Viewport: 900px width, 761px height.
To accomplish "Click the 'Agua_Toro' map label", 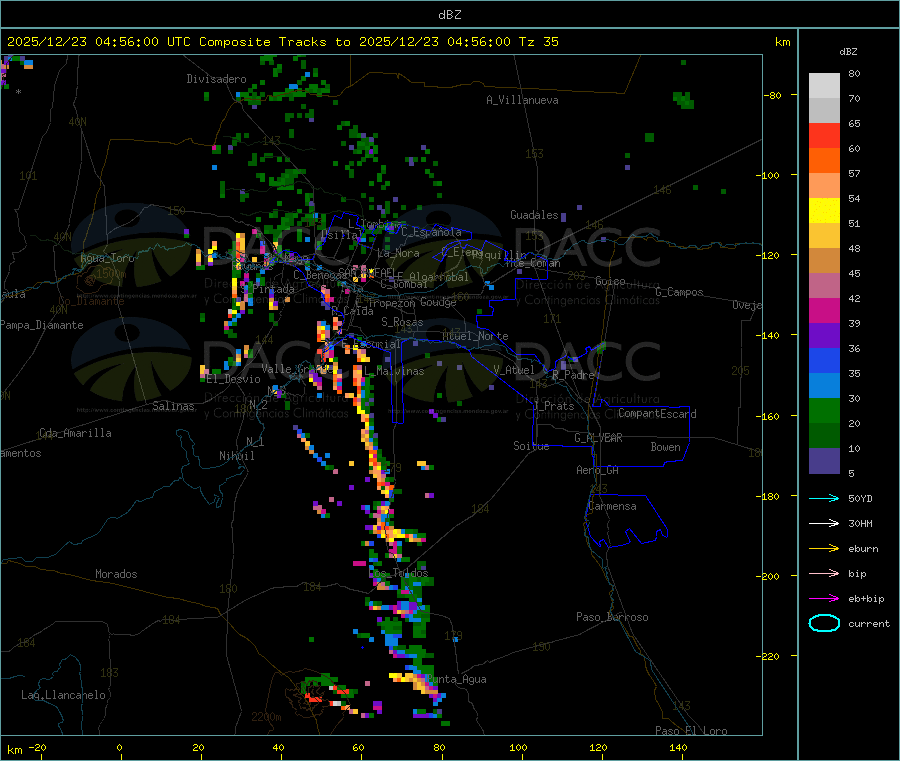I will click(x=107, y=258).
